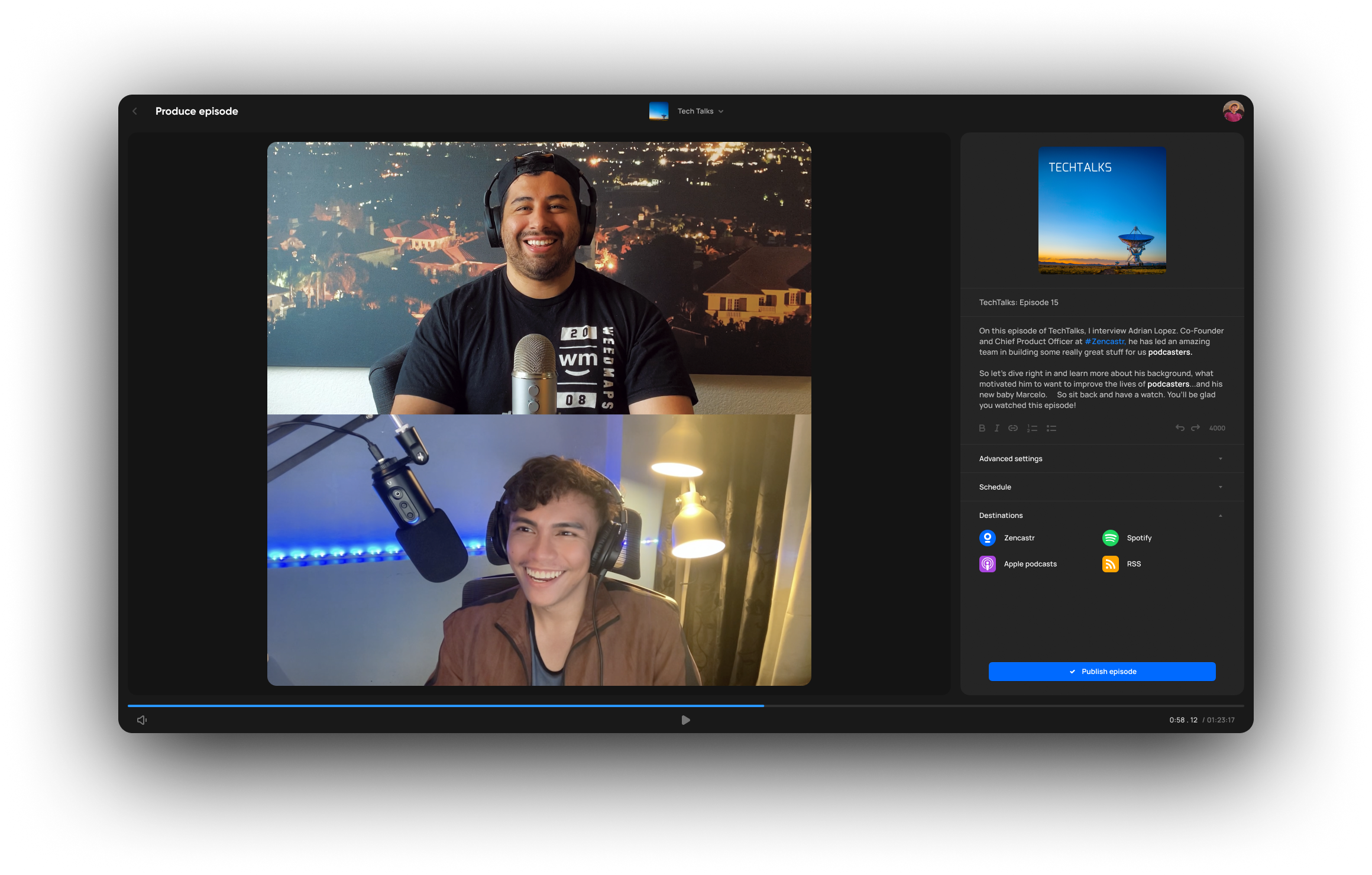The height and width of the screenshot is (875, 1372).
Task: Toggle Spotify destination
Action: (1111, 538)
